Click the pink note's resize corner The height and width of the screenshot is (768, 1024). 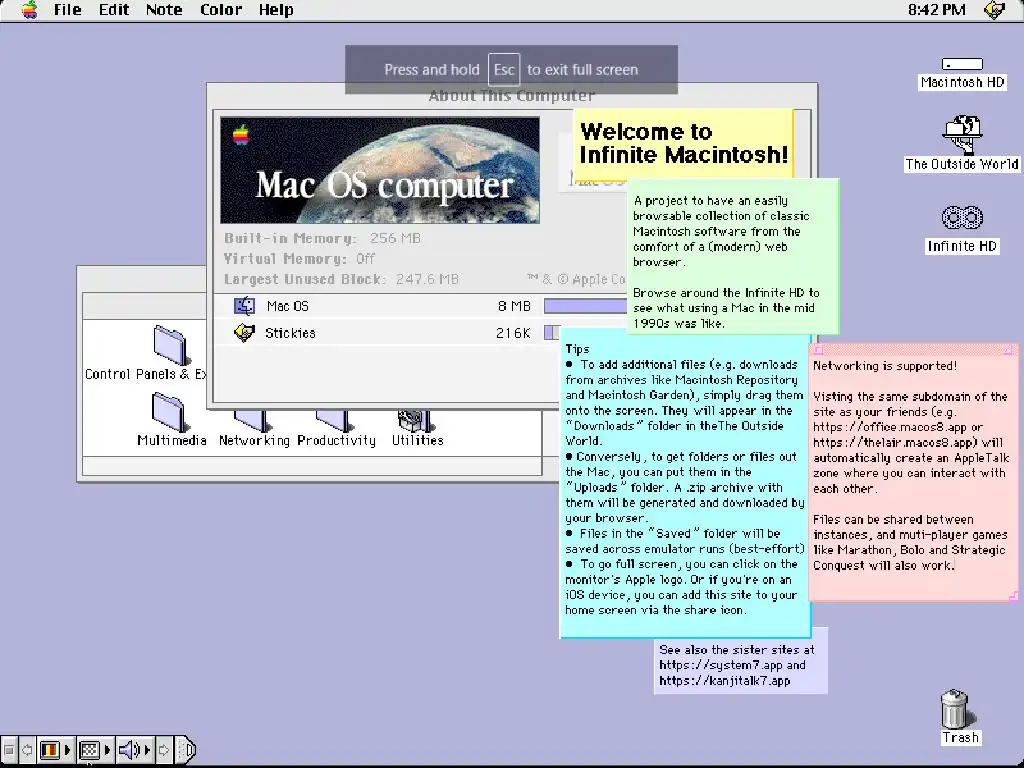tap(1013, 596)
